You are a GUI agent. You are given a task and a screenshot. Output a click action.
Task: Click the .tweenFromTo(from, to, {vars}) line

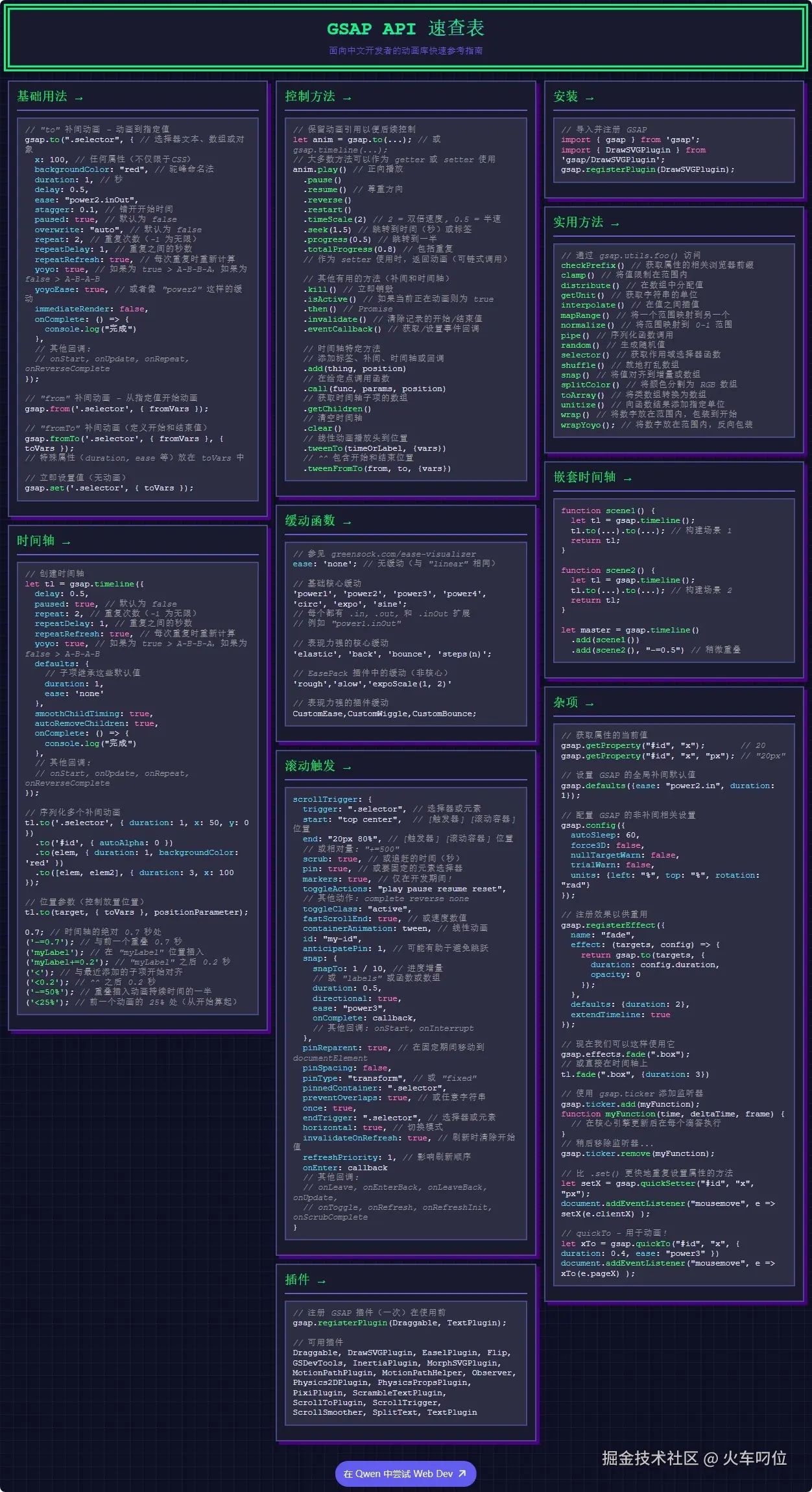click(376, 469)
